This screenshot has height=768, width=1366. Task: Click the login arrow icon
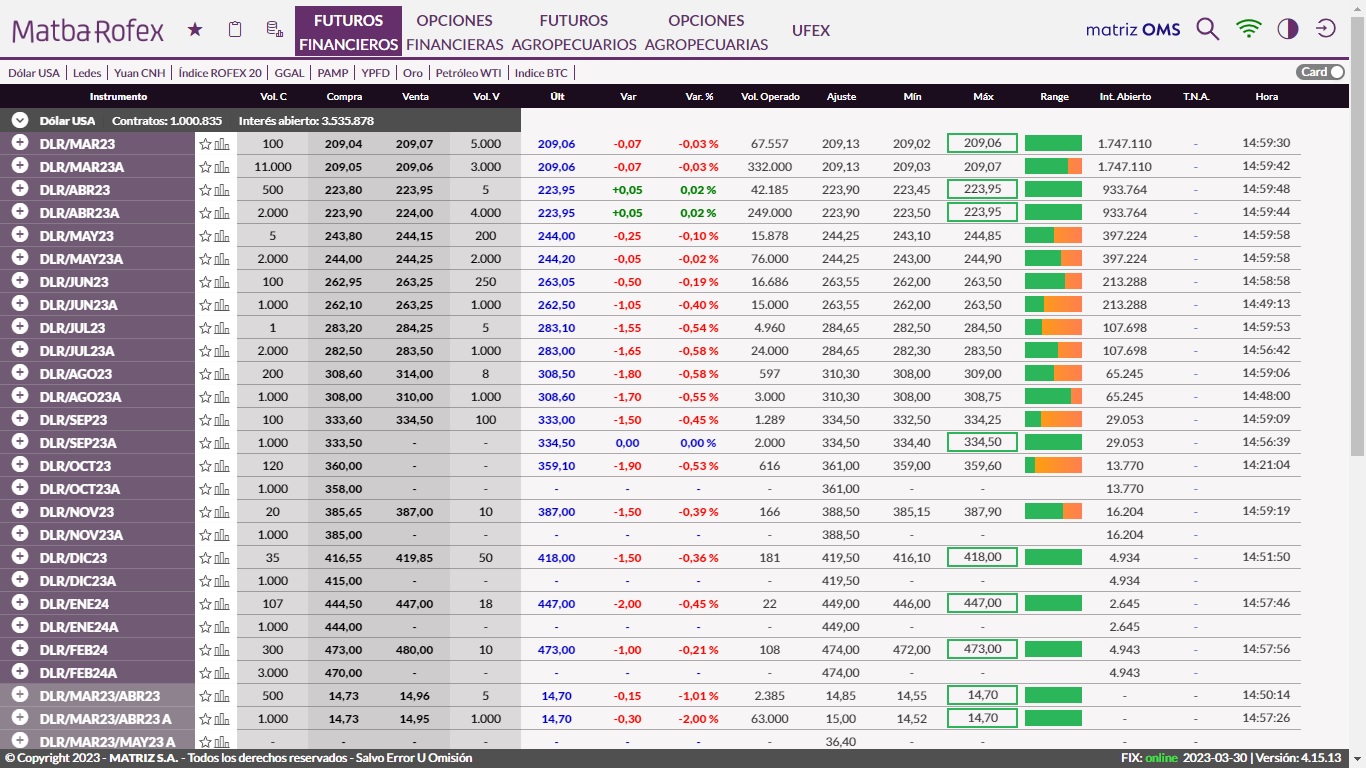pos(1326,29)
